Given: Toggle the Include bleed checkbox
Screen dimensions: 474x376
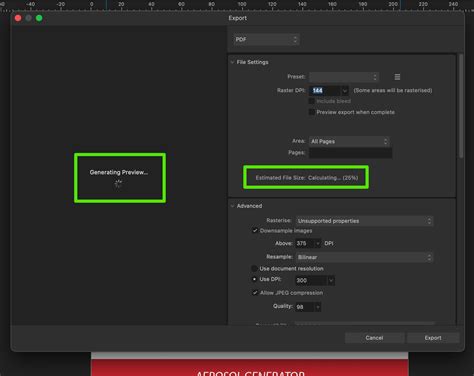Looking at the screenshot, I should pyautogui.click(x=312, y=101).
